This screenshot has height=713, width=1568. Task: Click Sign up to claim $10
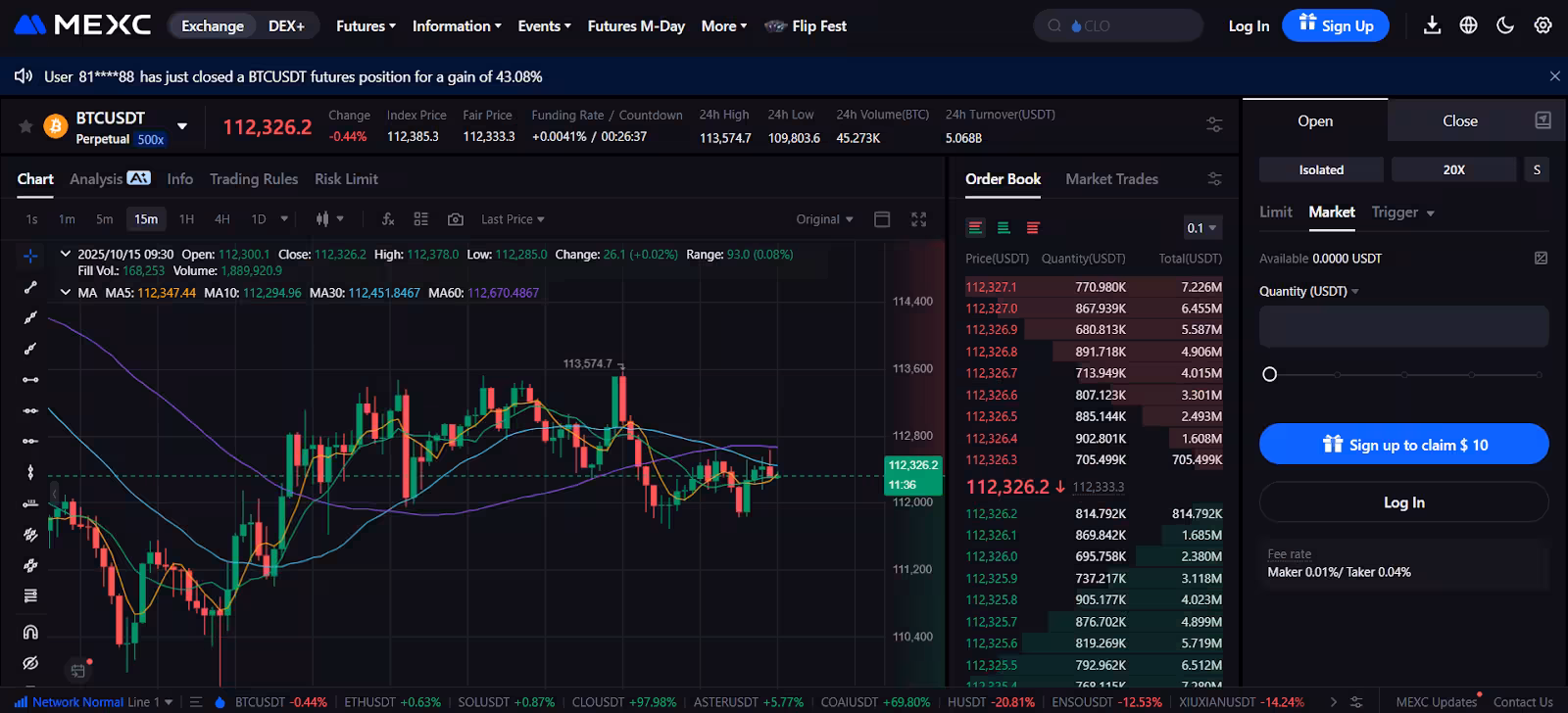click(x=1403, y=445)
